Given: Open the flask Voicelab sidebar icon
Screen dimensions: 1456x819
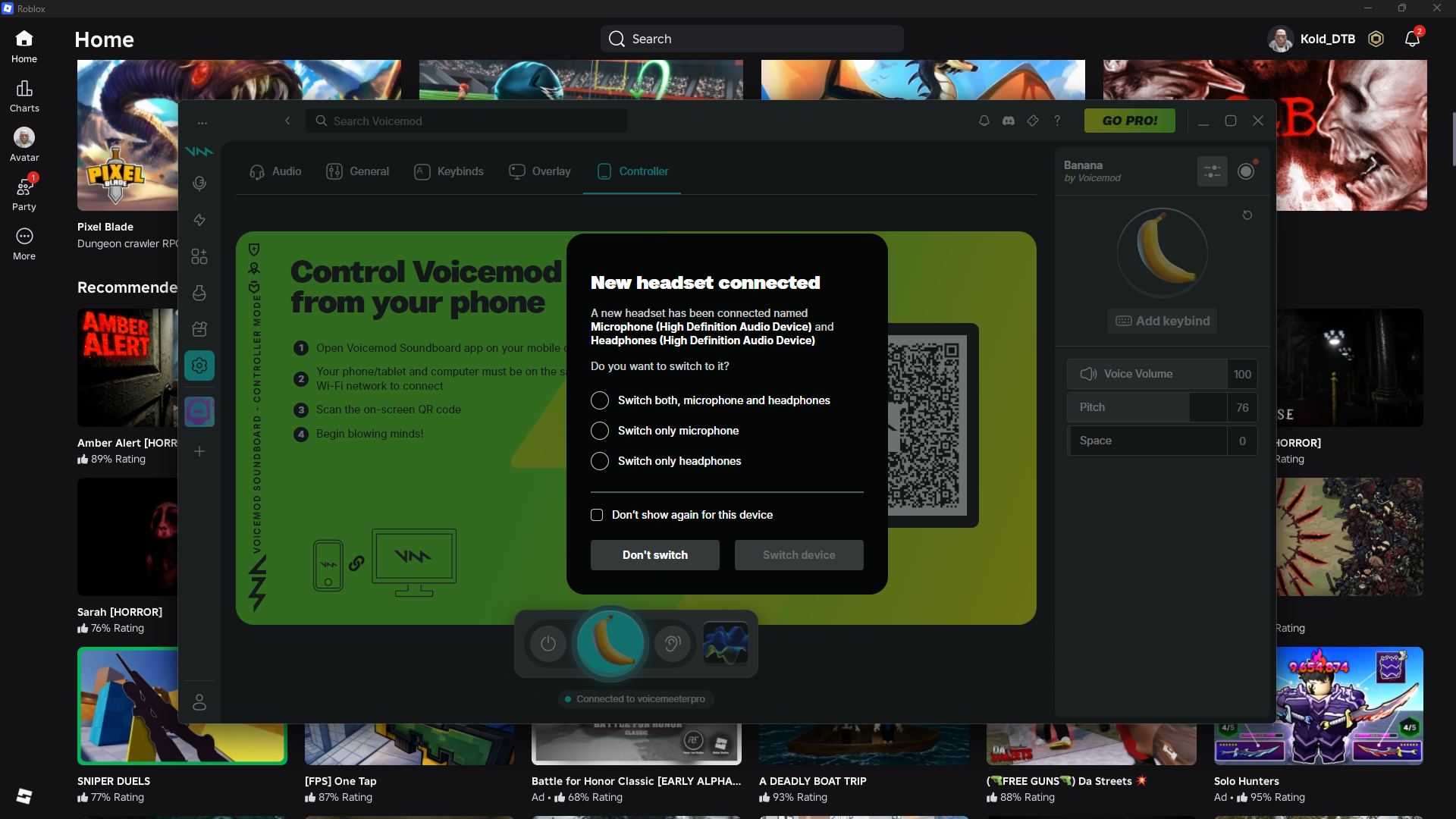Looking at the screenshot, I should pyautogui.click(x=199, y=293).
